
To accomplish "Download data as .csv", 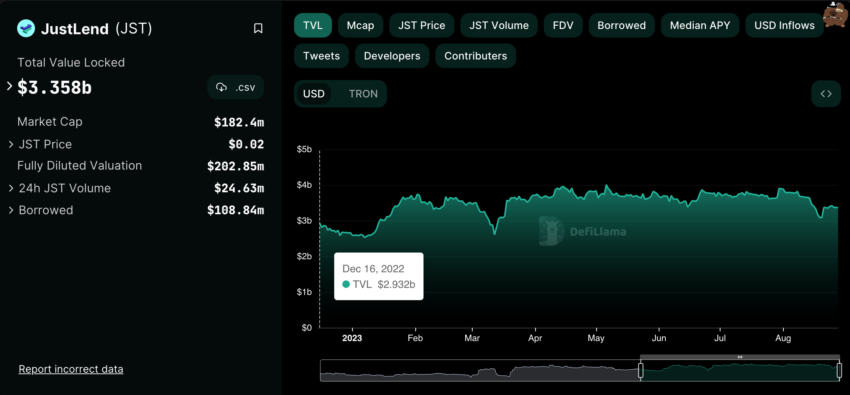I will click(x=236, y=87).
